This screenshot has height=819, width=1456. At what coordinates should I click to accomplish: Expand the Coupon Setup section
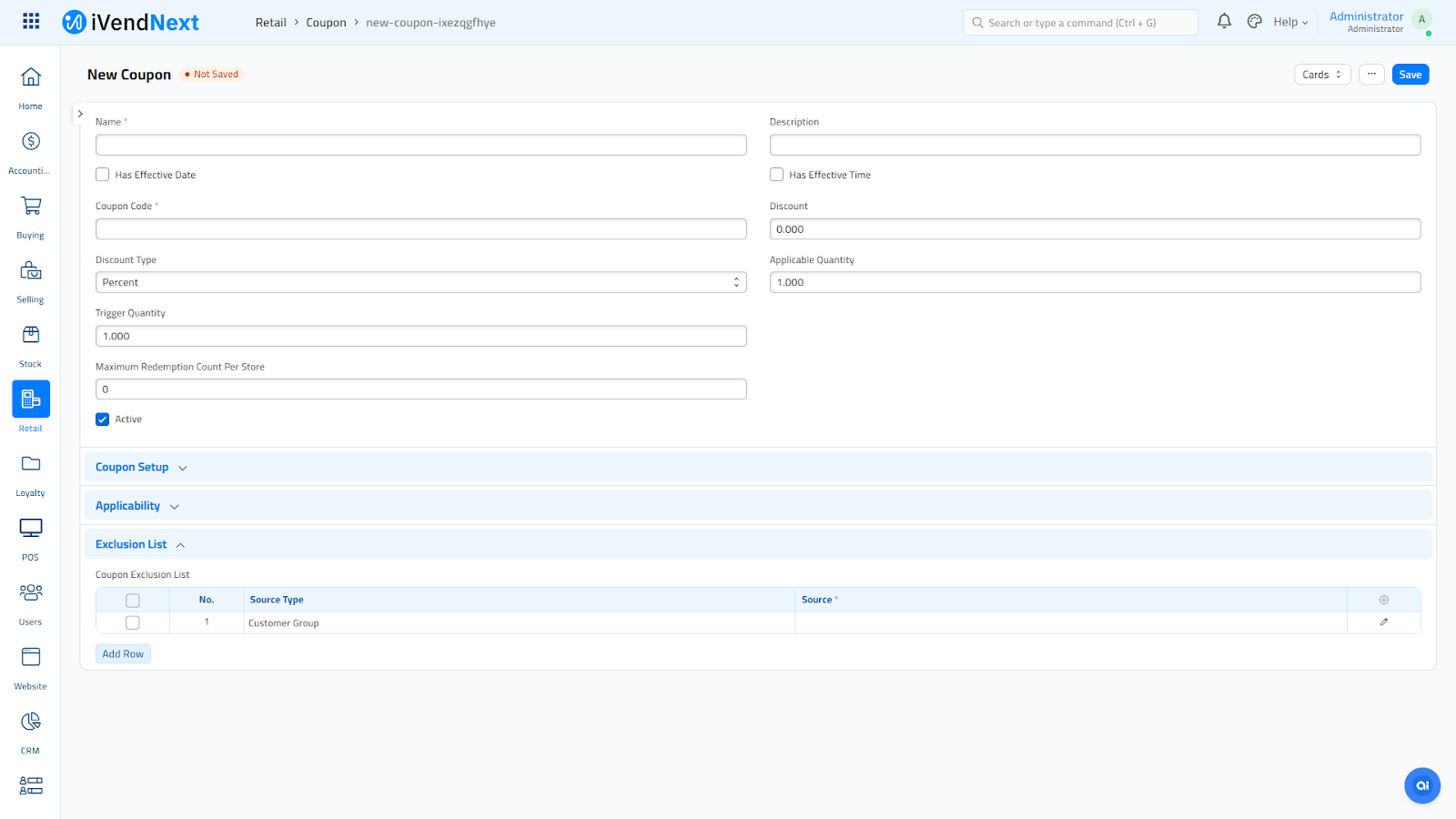click(x=133, y=468)
